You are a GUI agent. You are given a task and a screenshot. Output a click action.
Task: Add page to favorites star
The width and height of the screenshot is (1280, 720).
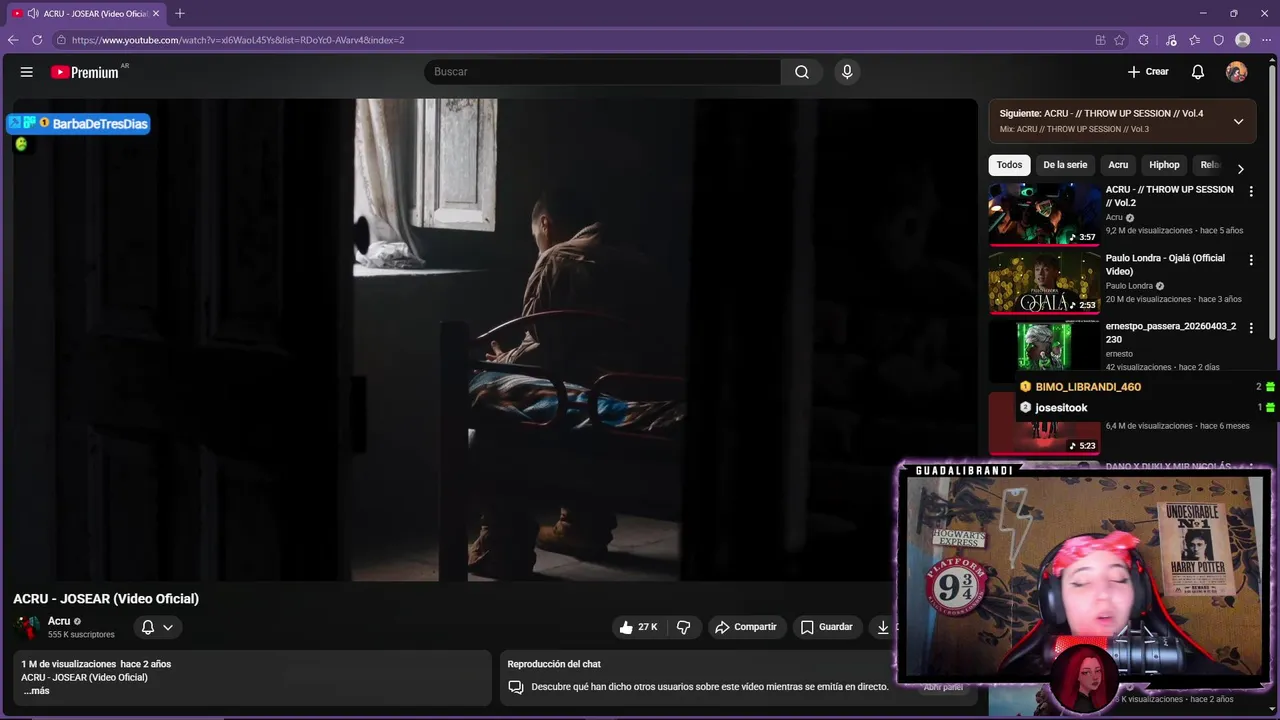(x=1119, y=40)
